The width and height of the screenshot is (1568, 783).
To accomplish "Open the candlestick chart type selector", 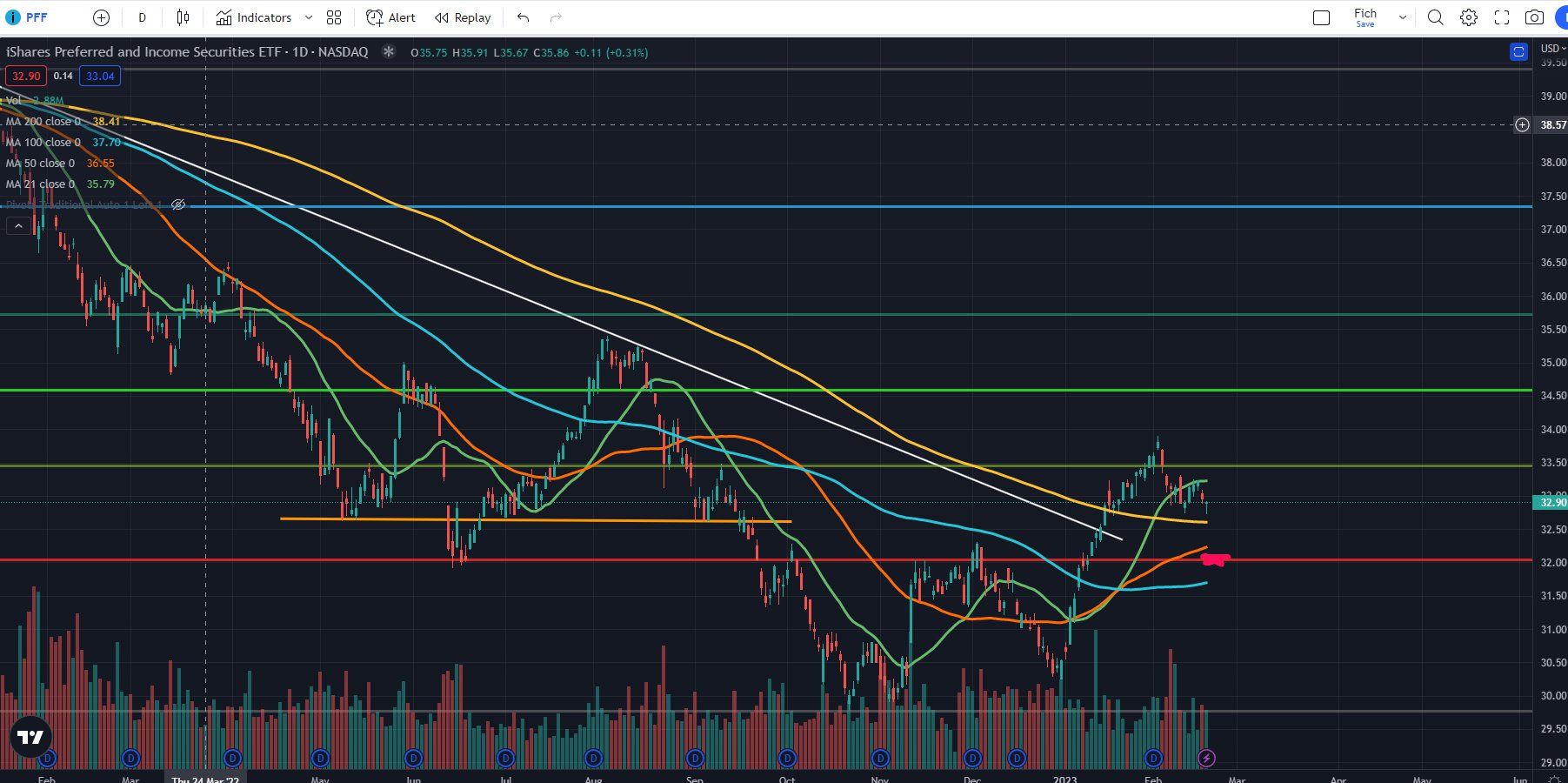I will coord(183,17).
